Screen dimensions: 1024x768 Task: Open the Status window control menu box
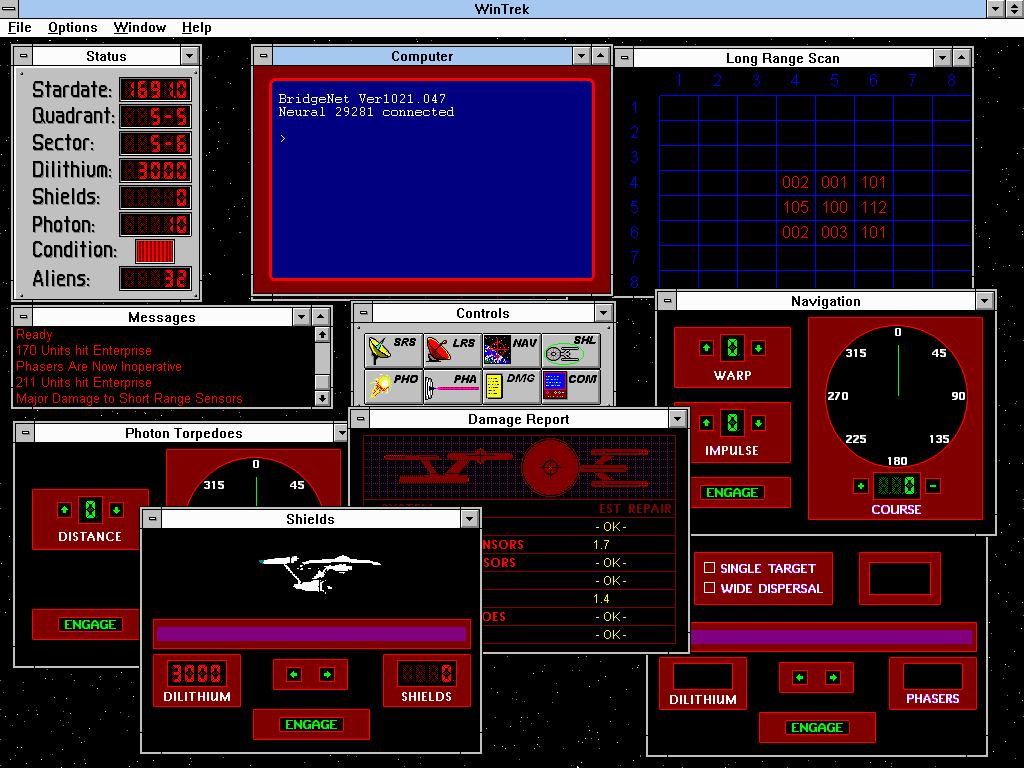tap(24, 56)
